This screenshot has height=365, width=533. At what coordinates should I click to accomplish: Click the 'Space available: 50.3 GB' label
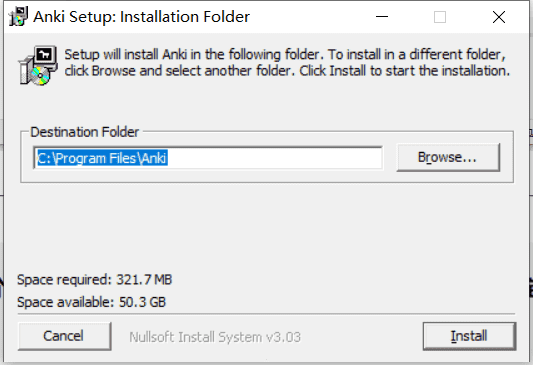[91, 302]
